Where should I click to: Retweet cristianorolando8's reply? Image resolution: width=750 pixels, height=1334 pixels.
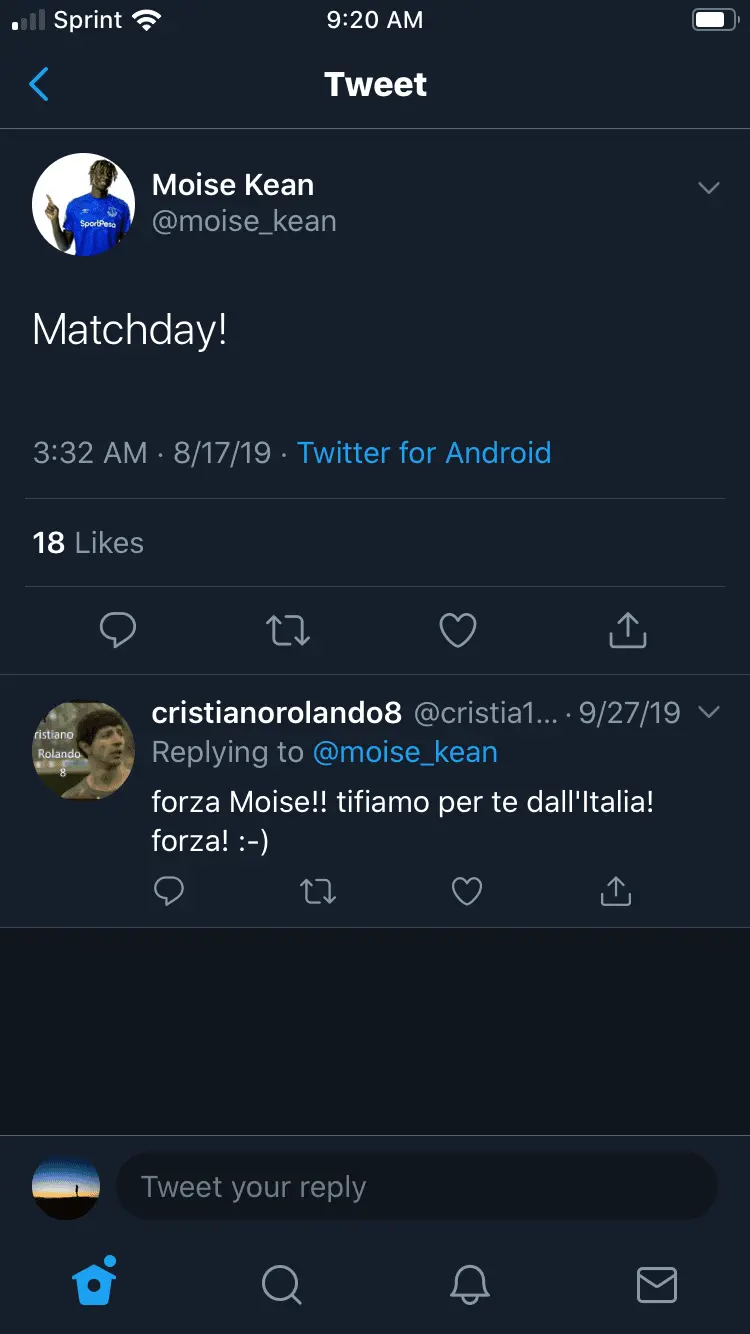pyautogui.click(x=318, y=890)
